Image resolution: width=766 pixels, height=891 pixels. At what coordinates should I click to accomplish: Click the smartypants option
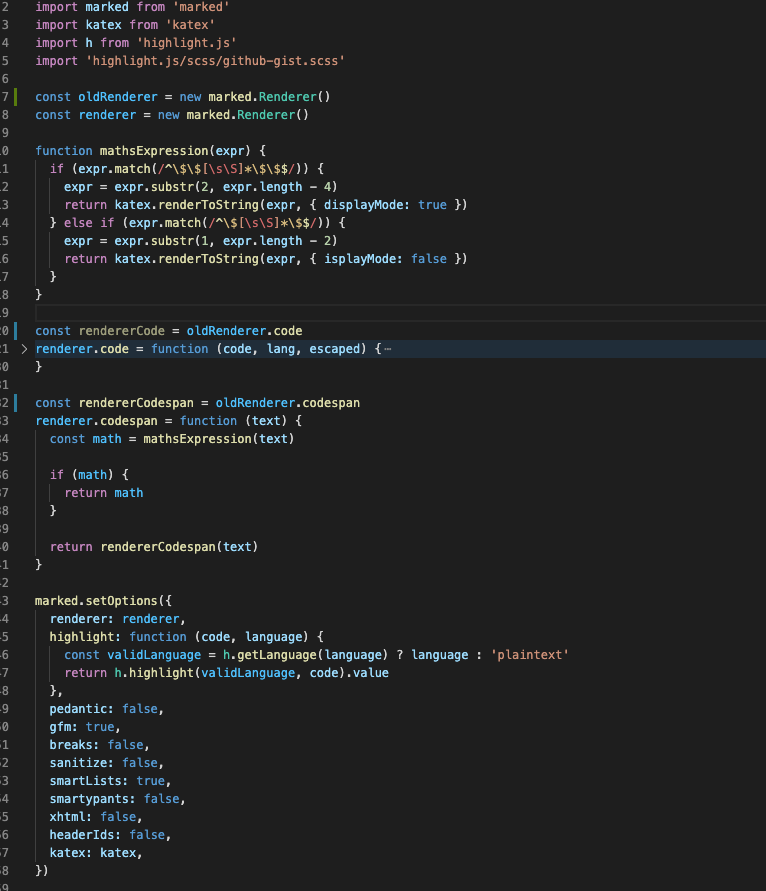pos(117,800)
